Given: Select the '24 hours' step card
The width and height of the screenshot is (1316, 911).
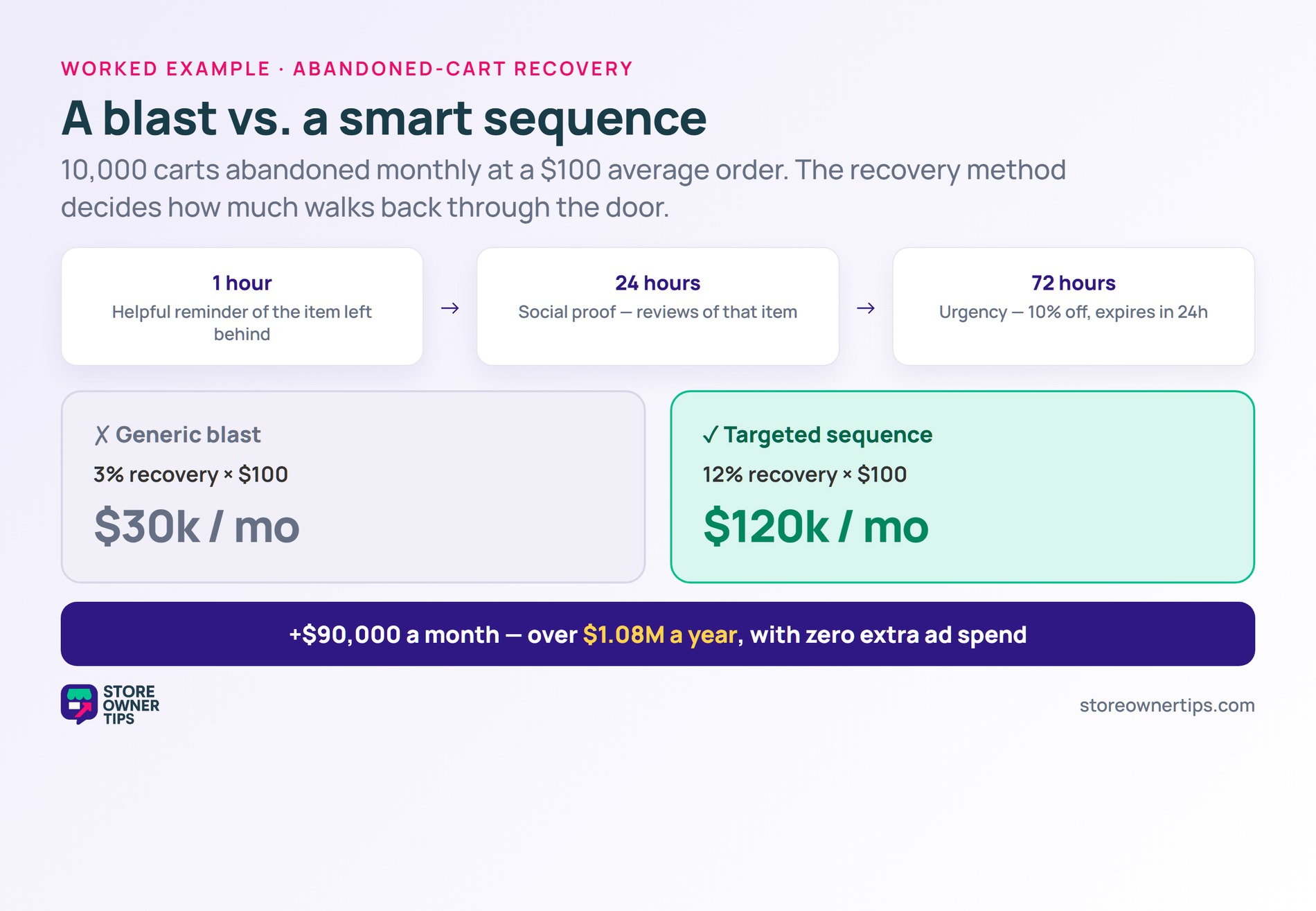Looking at the screenshot, I should (x=658, y=306).
